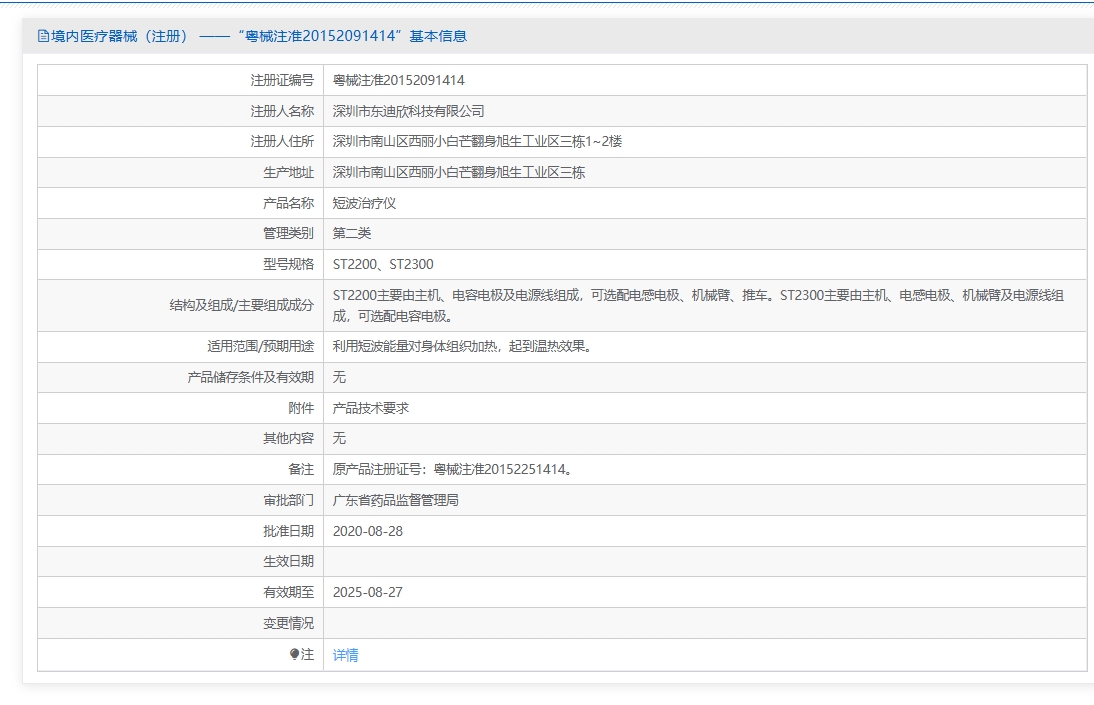Click the management class value 第二类
Screen dimensions: 1094x705
tap(352, 233)
